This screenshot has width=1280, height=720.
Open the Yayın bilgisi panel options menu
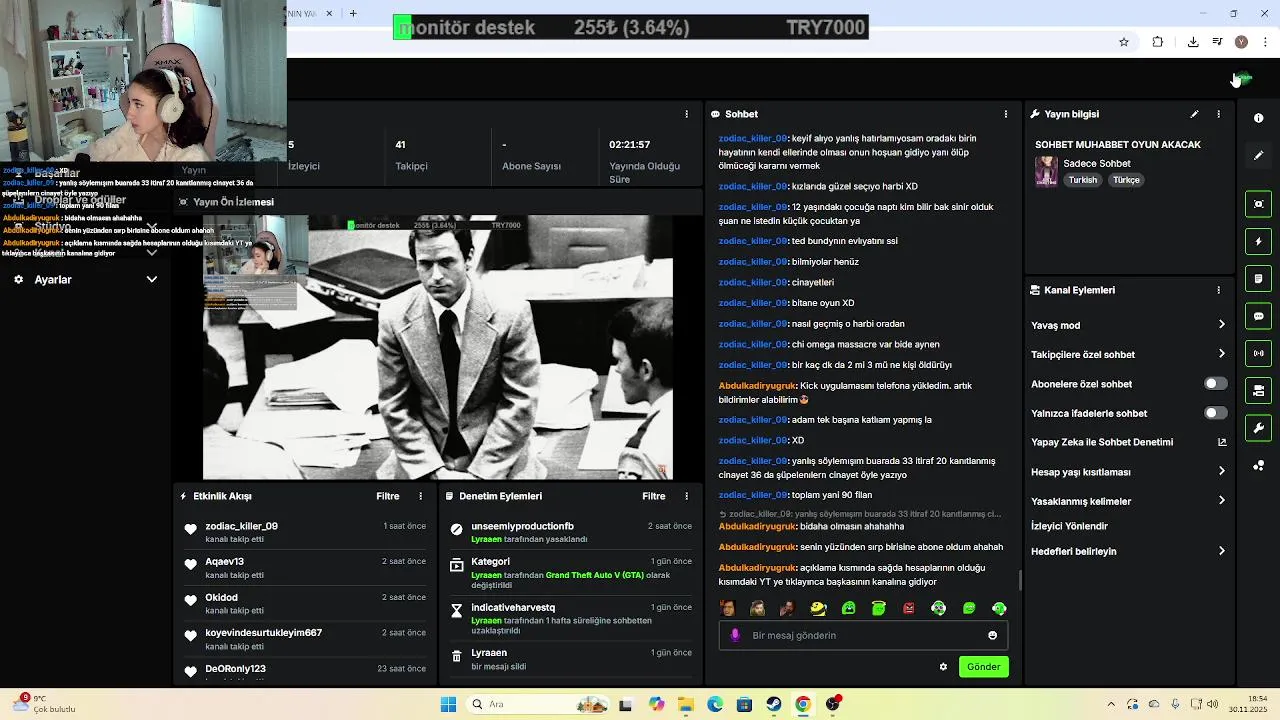tap(1218, 114)
